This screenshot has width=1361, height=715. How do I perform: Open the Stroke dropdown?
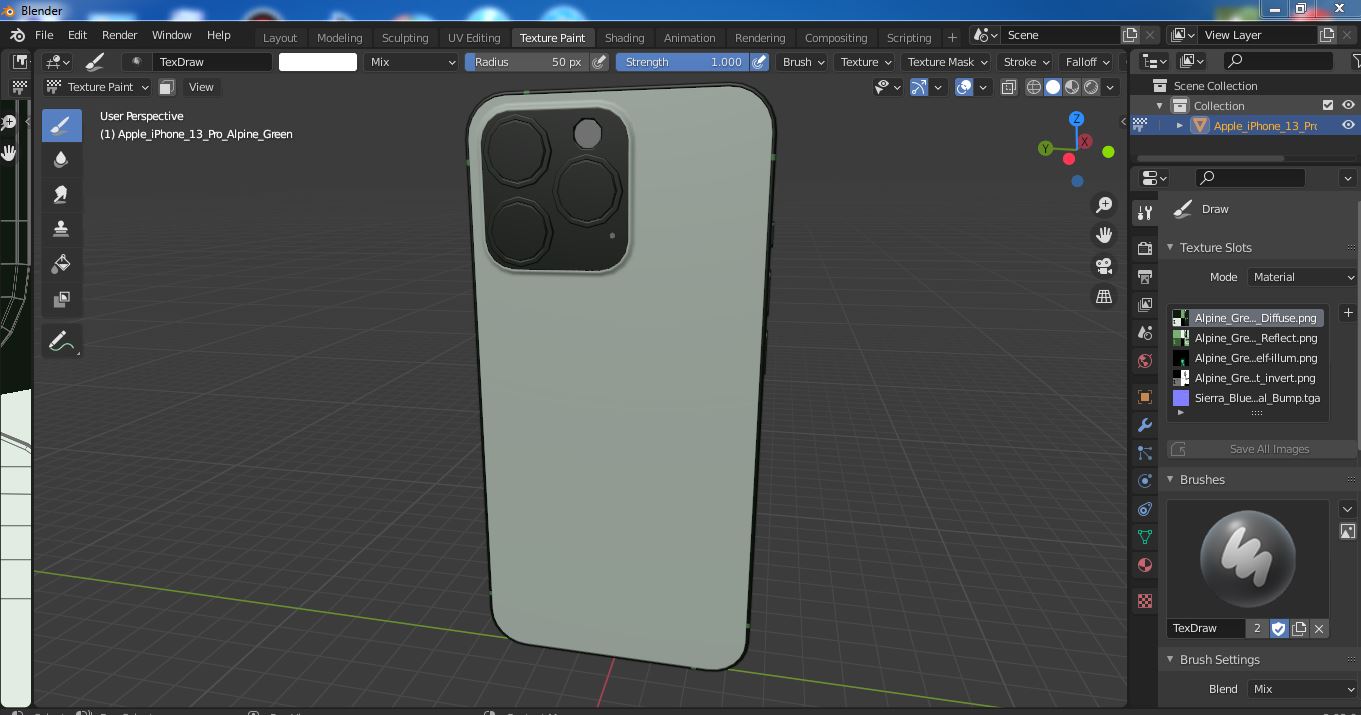click(x=1026, y=62)
